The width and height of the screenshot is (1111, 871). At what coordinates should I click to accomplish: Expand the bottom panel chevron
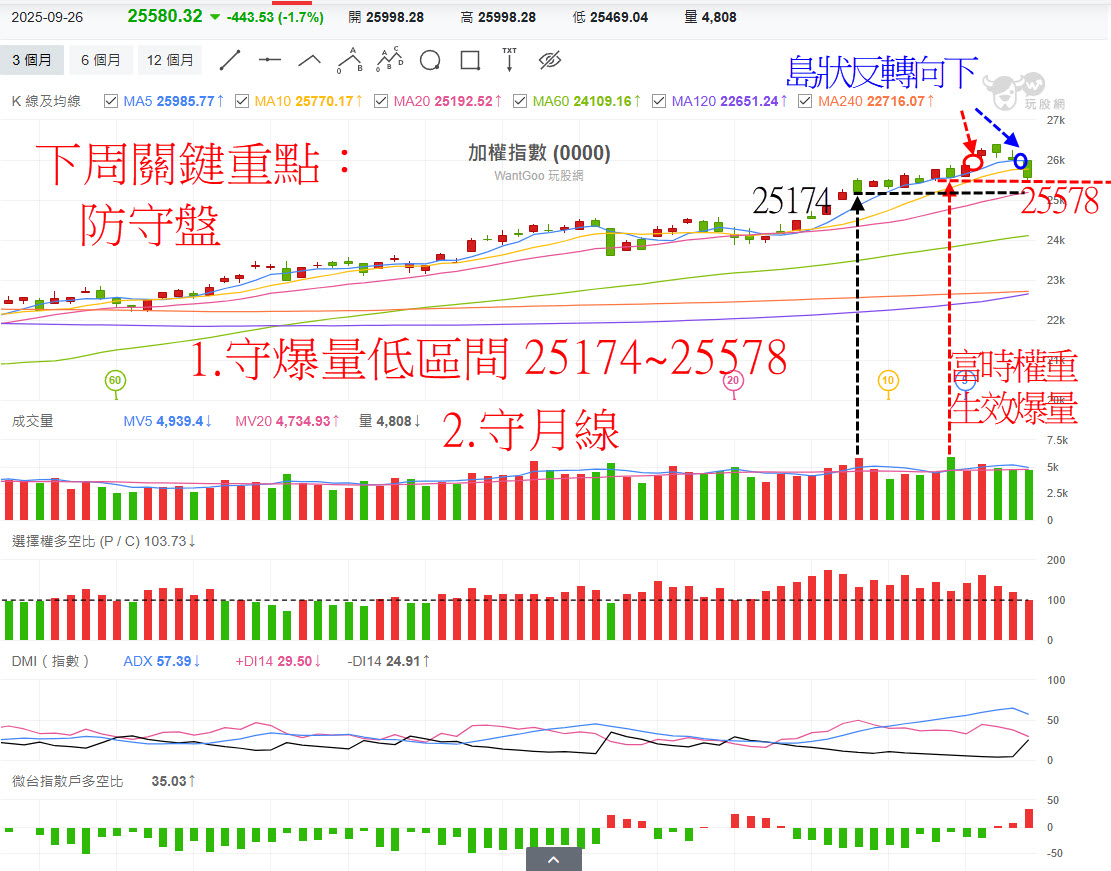[x=553, y=859]
